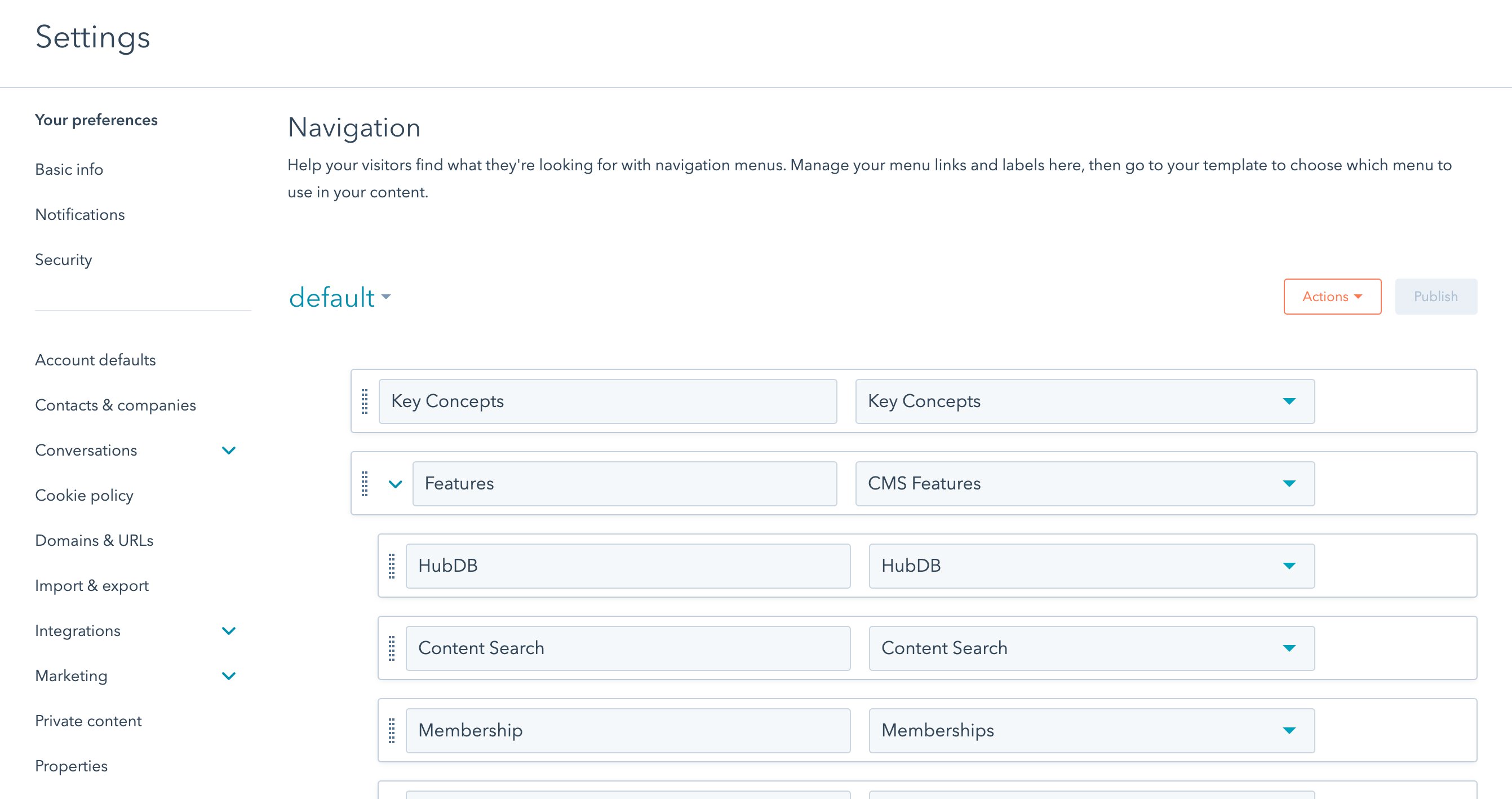Image resolution: width=1512 pixels, height=799 pixels.
Task: Expand Conversations sidebar section
Action: click(x=228, y=451)
